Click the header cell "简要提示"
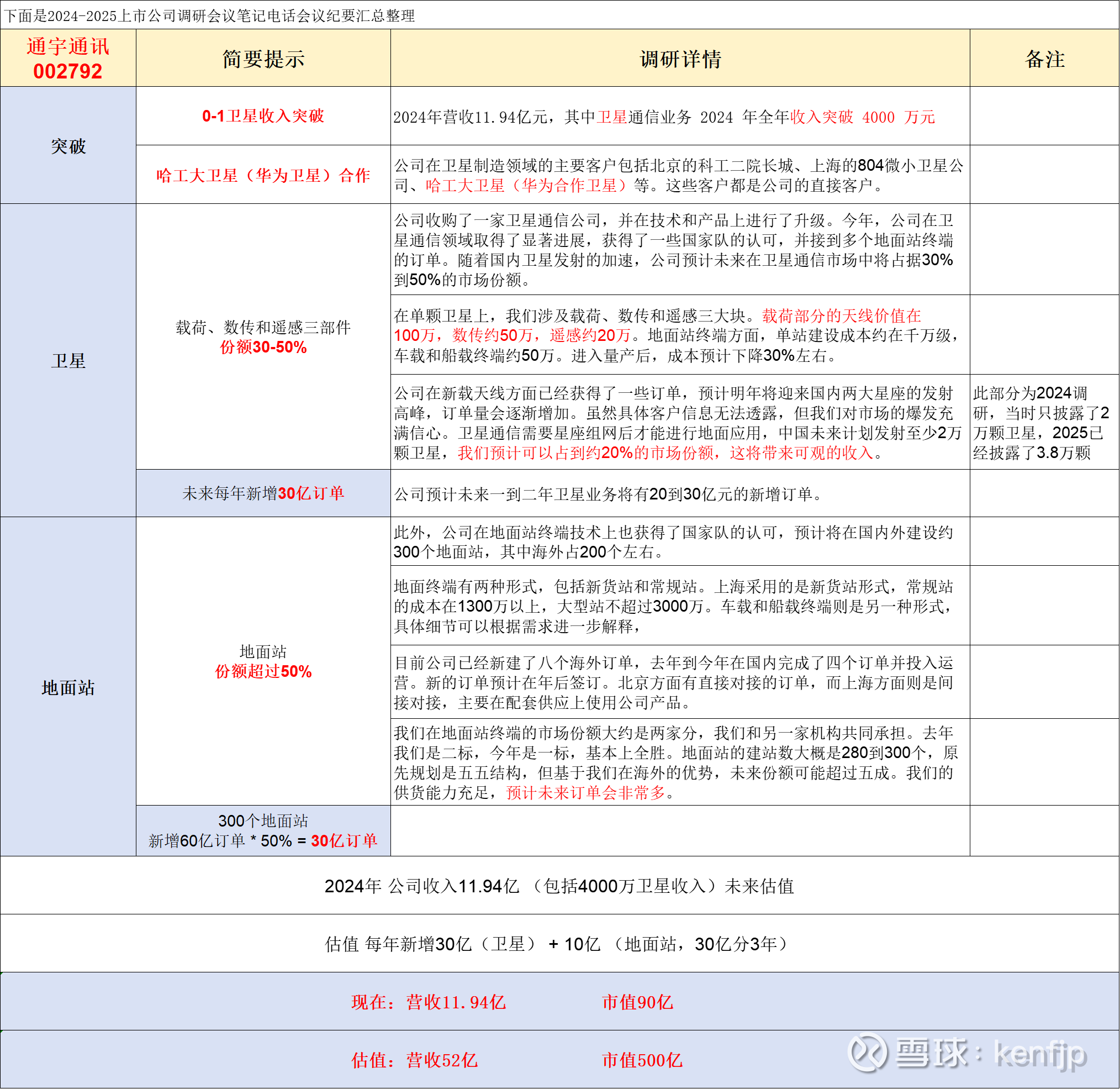 coord(263,59)
